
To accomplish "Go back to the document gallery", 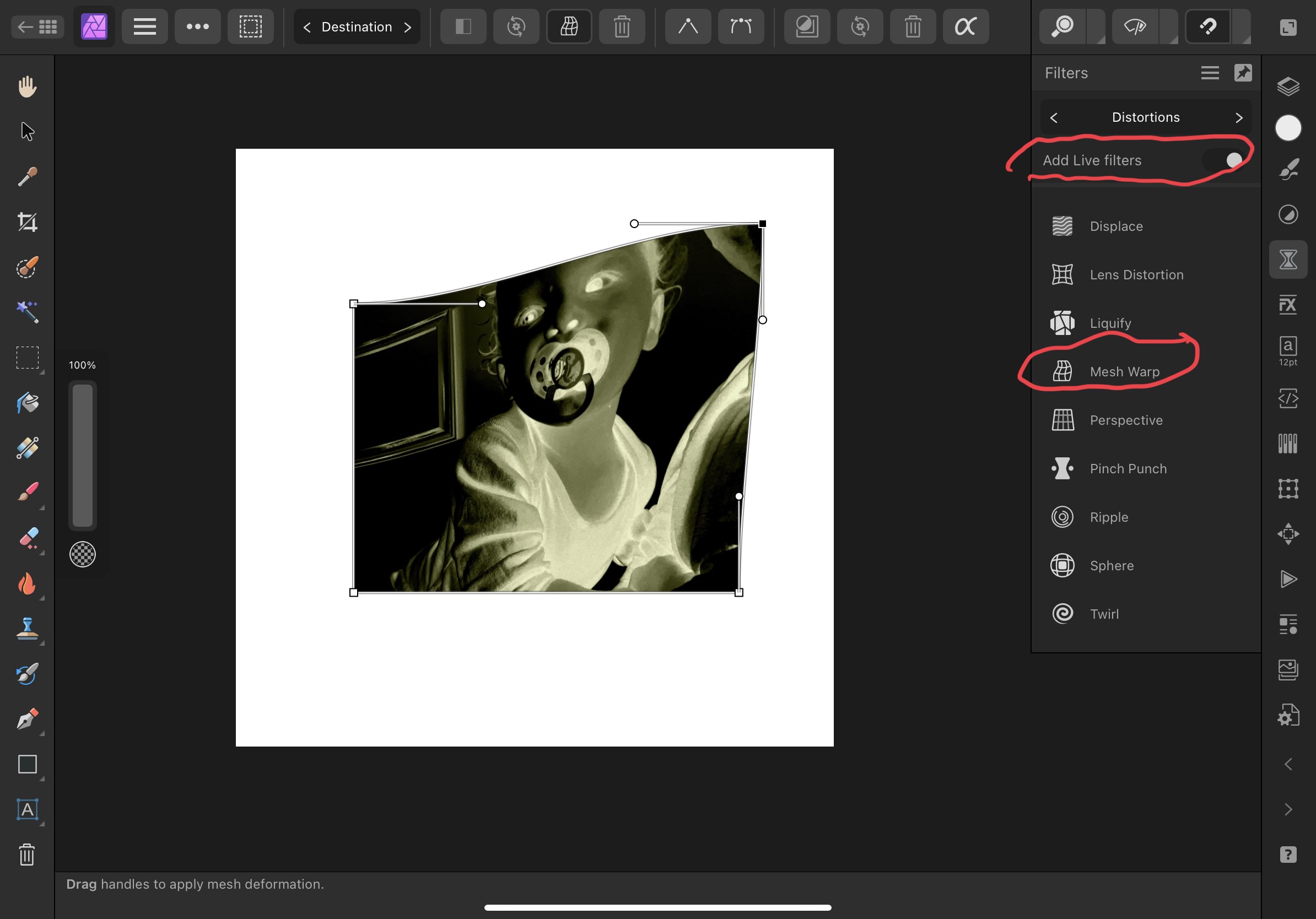I will point(37,26).
